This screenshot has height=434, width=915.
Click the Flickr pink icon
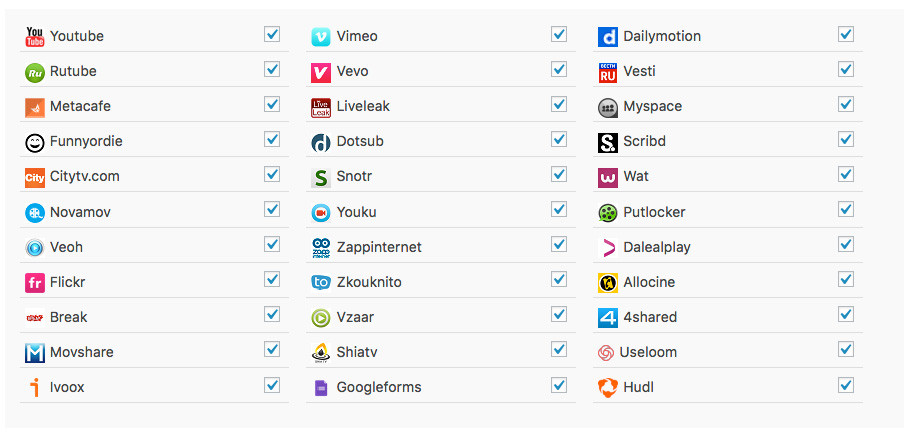click(x=35, y=283)
